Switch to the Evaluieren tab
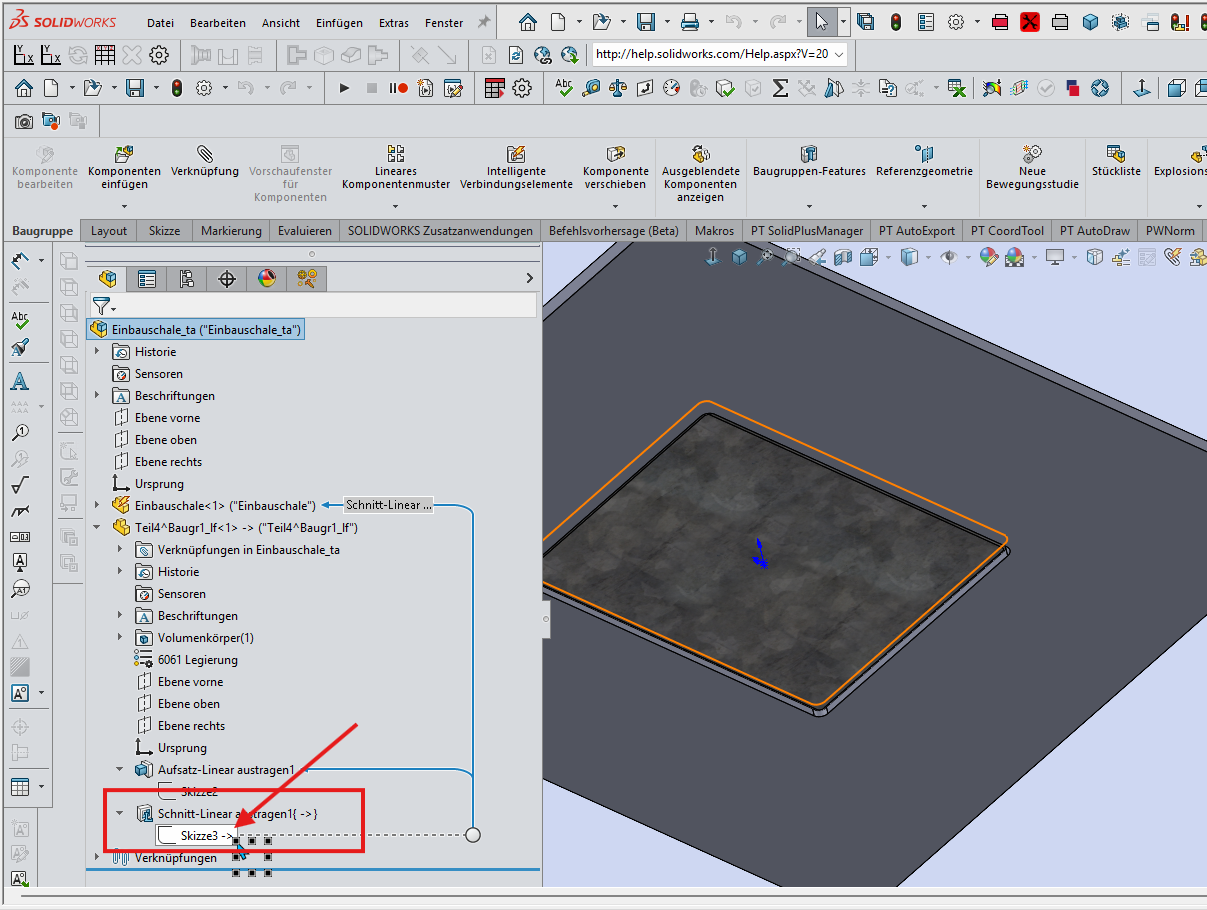 (304, 231)
